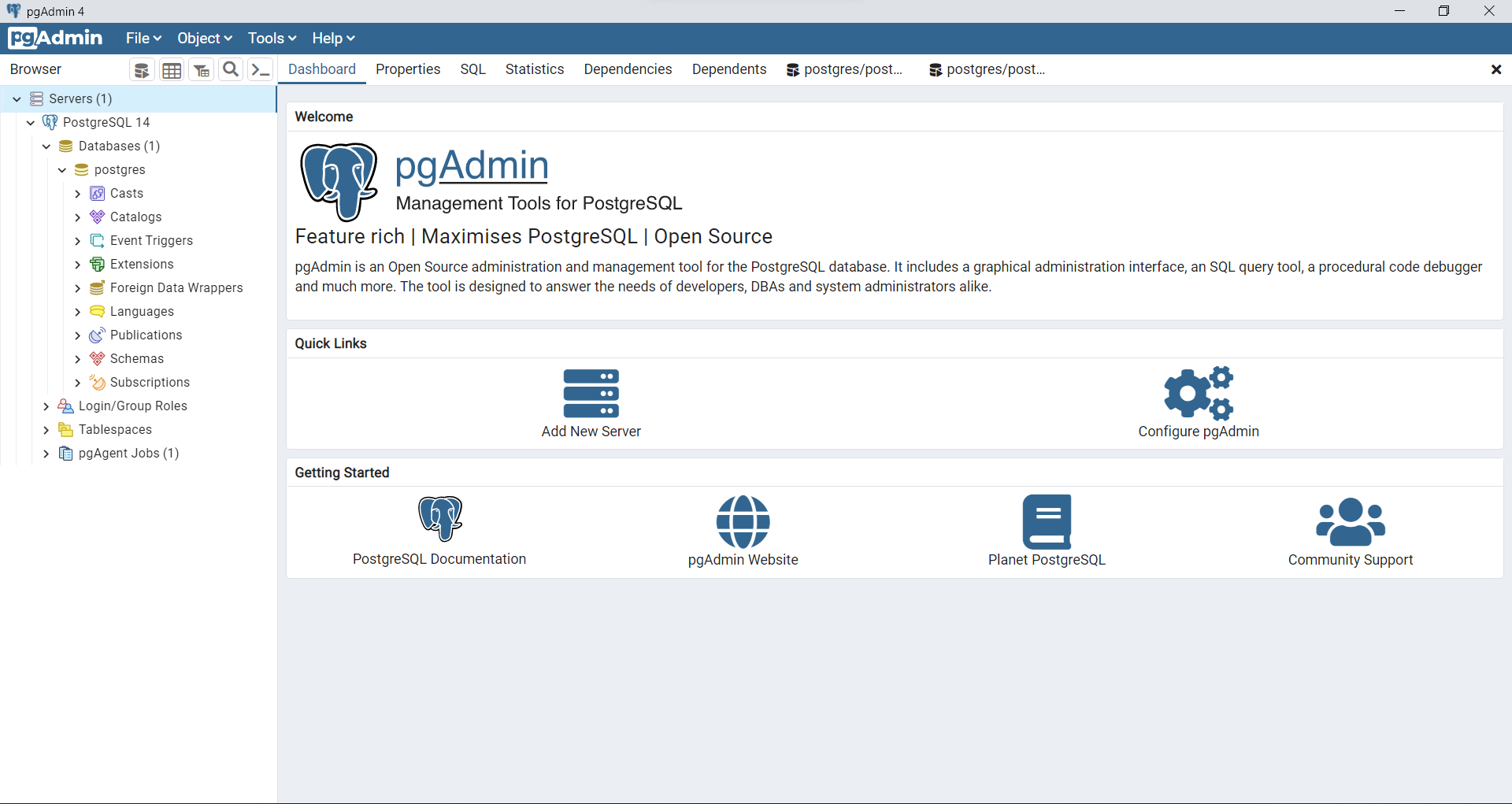Select the postgres database label
The height and width of the screenshot is (804, 1512).
click(120, 170)
